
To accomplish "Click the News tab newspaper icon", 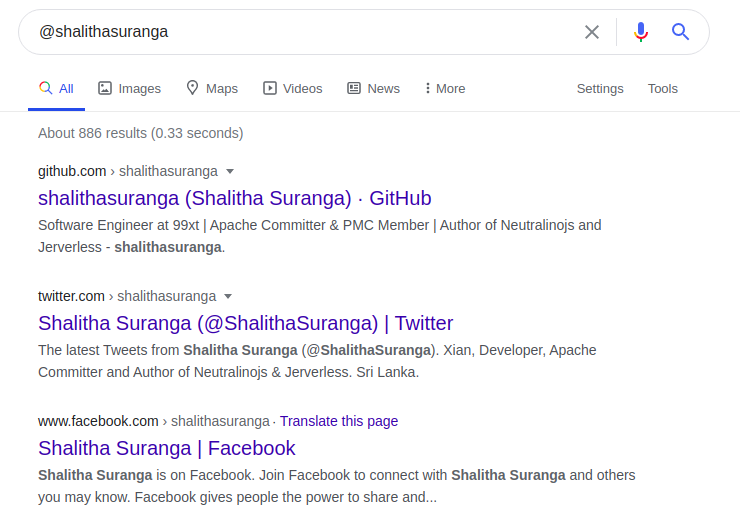I will tap(354, 88).
